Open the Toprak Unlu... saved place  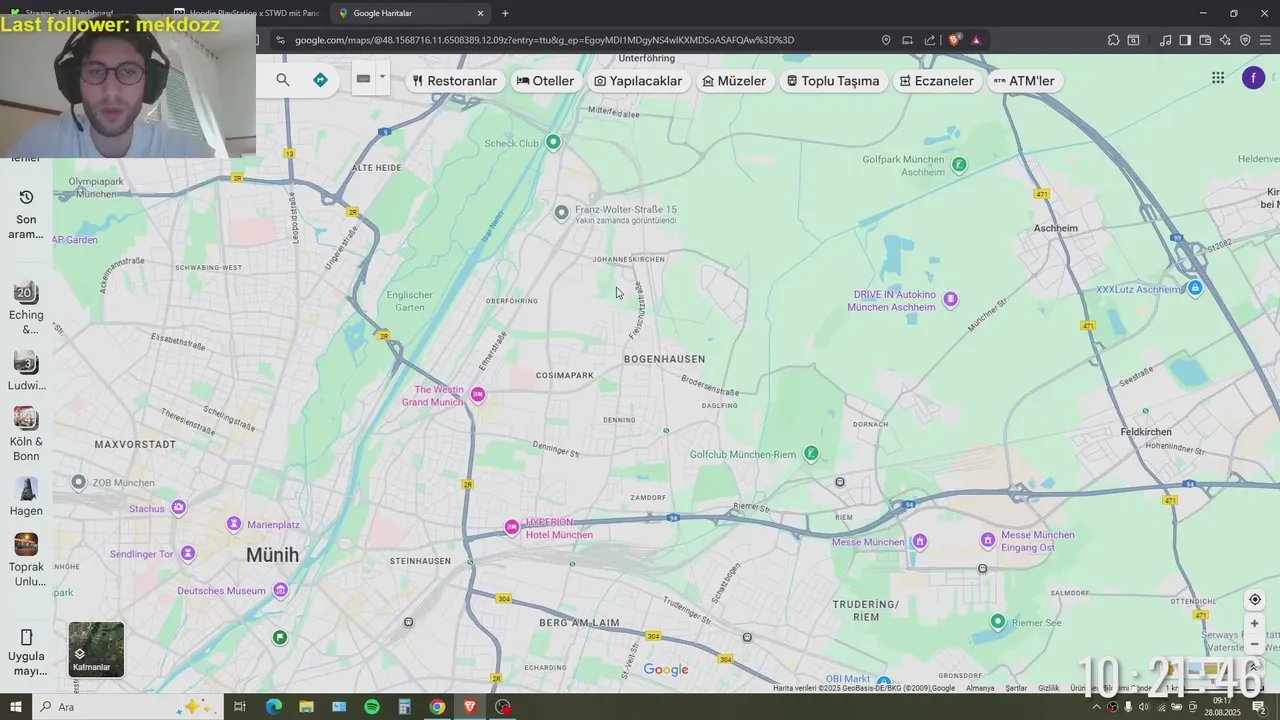pos(26,544)
